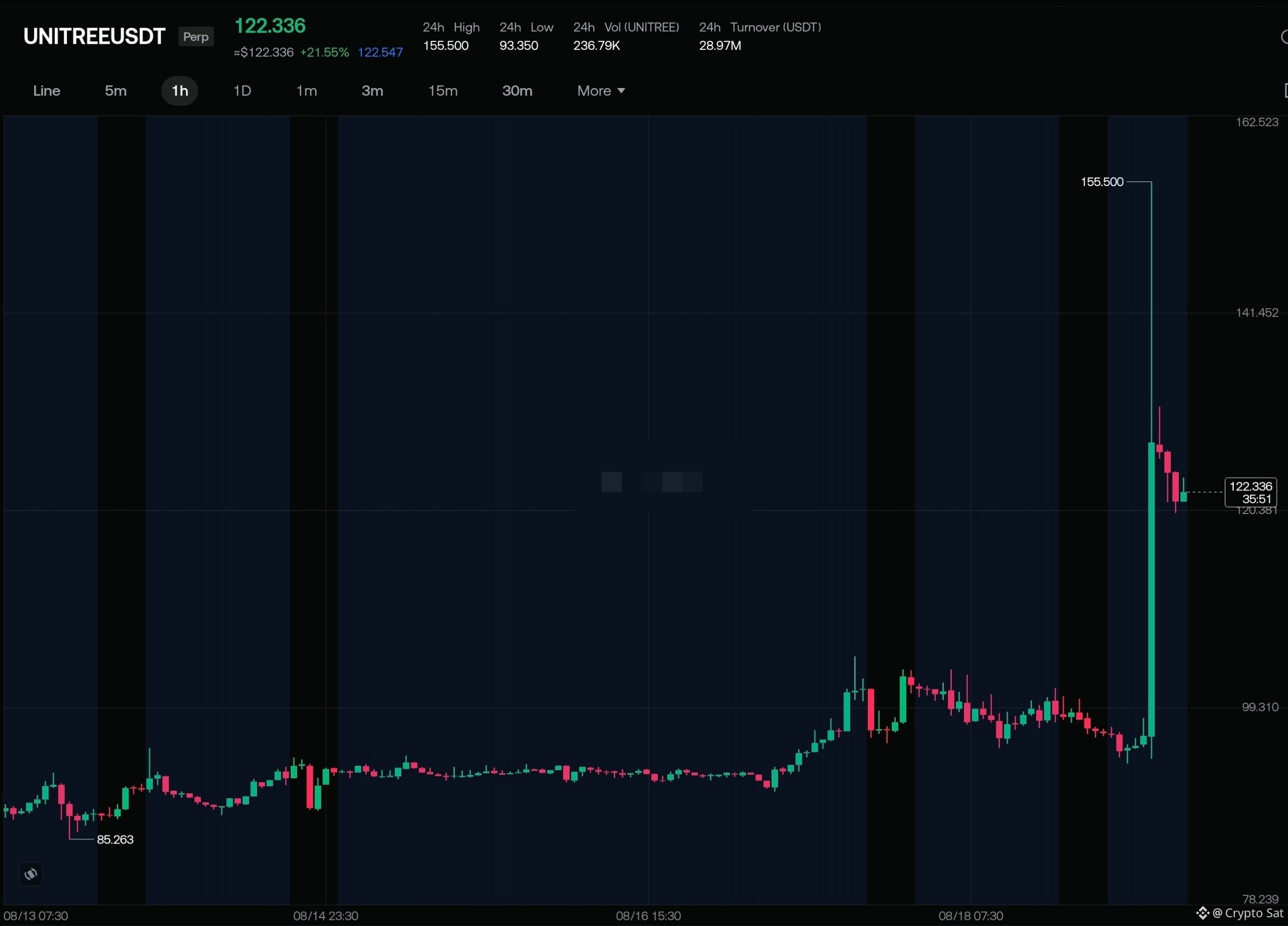Click the 78.239 price axis label
This screenshot has width=1288, height=926.
point(1260,899)
